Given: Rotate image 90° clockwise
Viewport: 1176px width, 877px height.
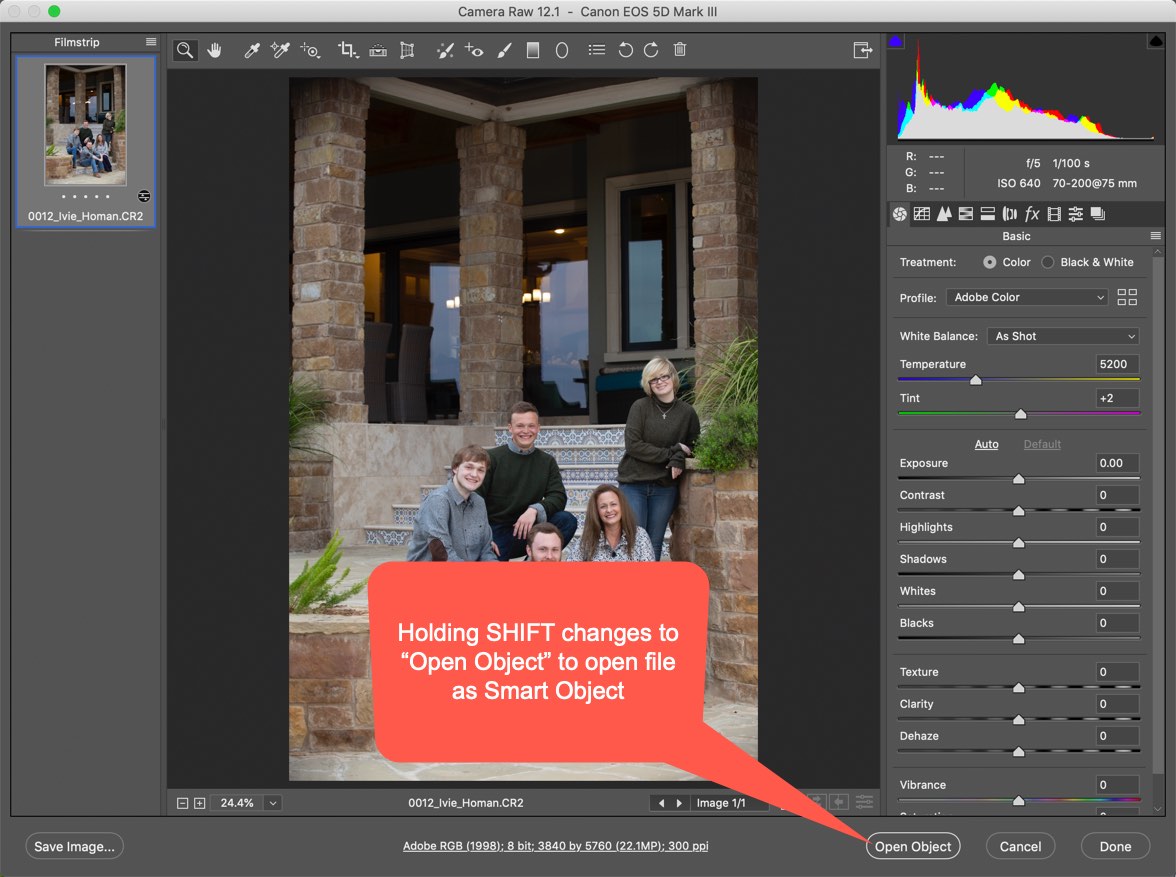Looking at the screenshot, I should coord(651,50).
